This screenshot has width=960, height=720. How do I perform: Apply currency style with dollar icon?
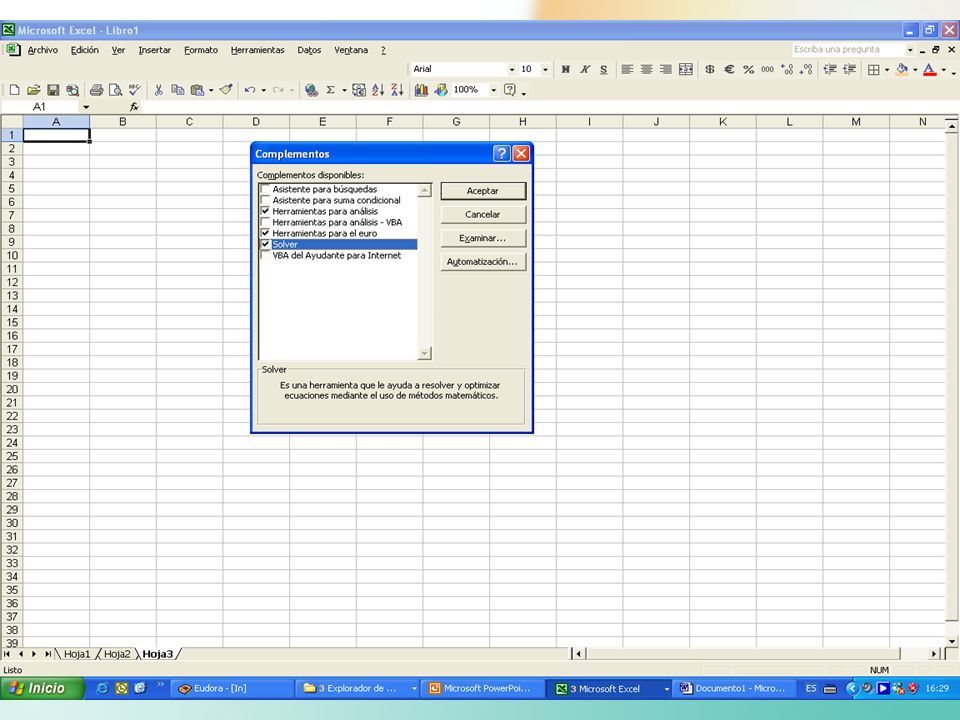pos(710,69)
